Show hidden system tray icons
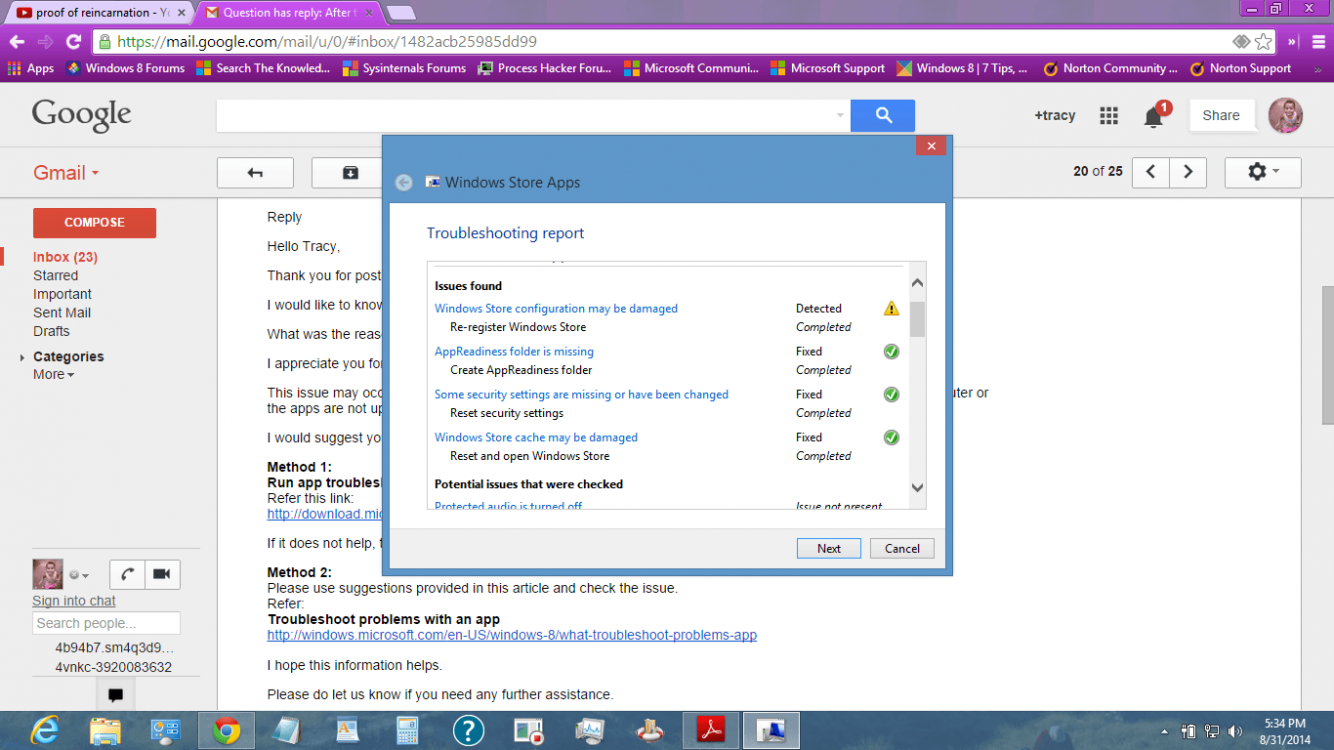The width and height of the screenshot is (1334, 750). point(1166,731)
